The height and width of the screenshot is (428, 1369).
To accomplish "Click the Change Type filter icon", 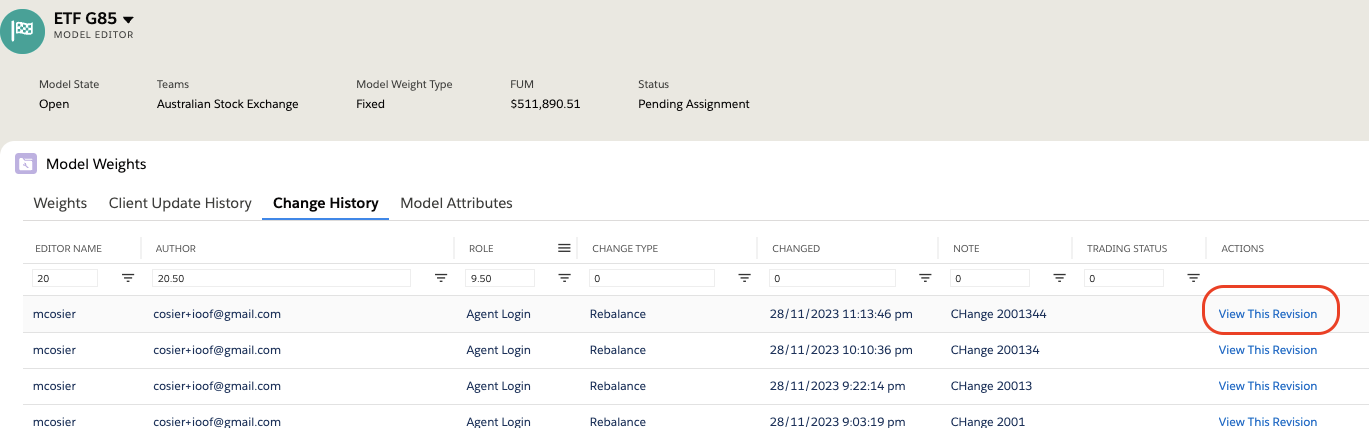I will click(745, 278).
